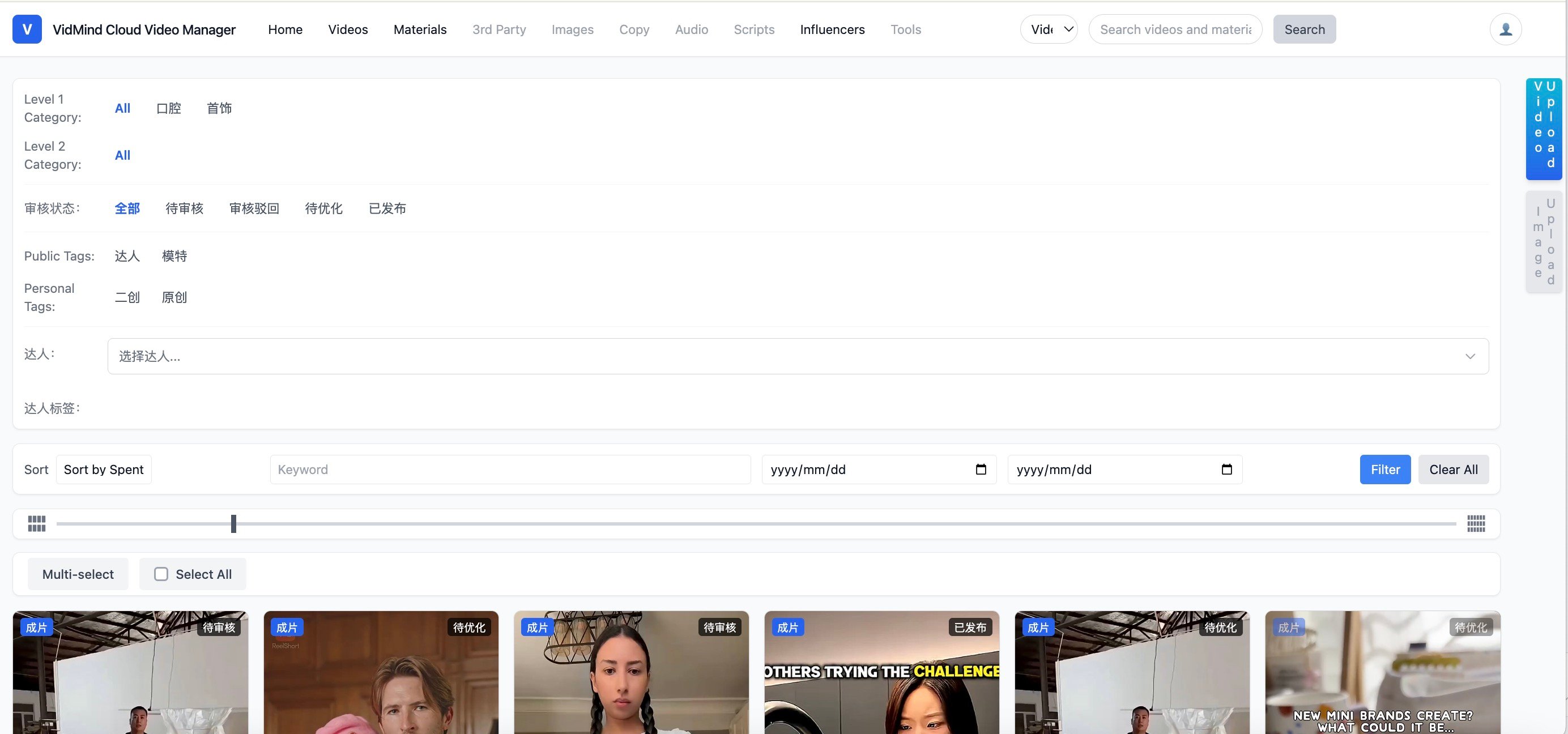Open the start date calendar picker icon

coord(981,470)
